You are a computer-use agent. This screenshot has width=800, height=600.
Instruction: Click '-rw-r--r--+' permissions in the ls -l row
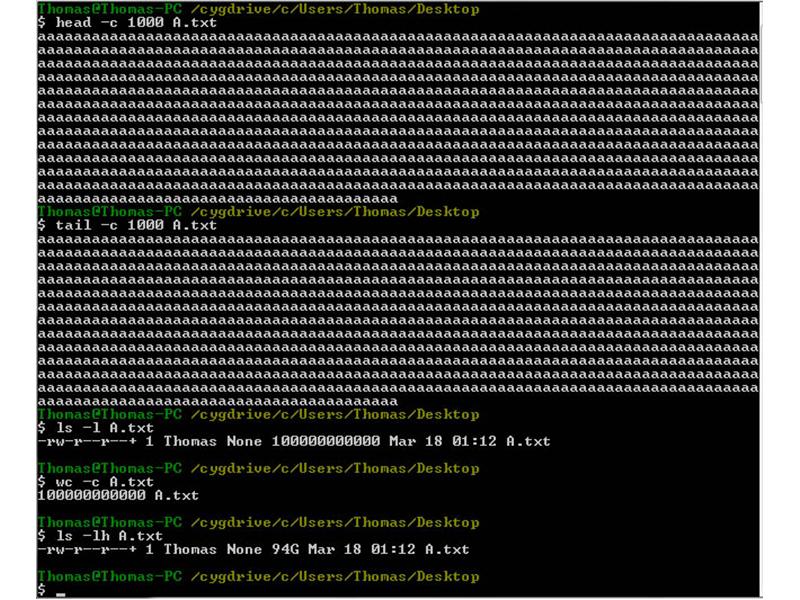(87, 441)
